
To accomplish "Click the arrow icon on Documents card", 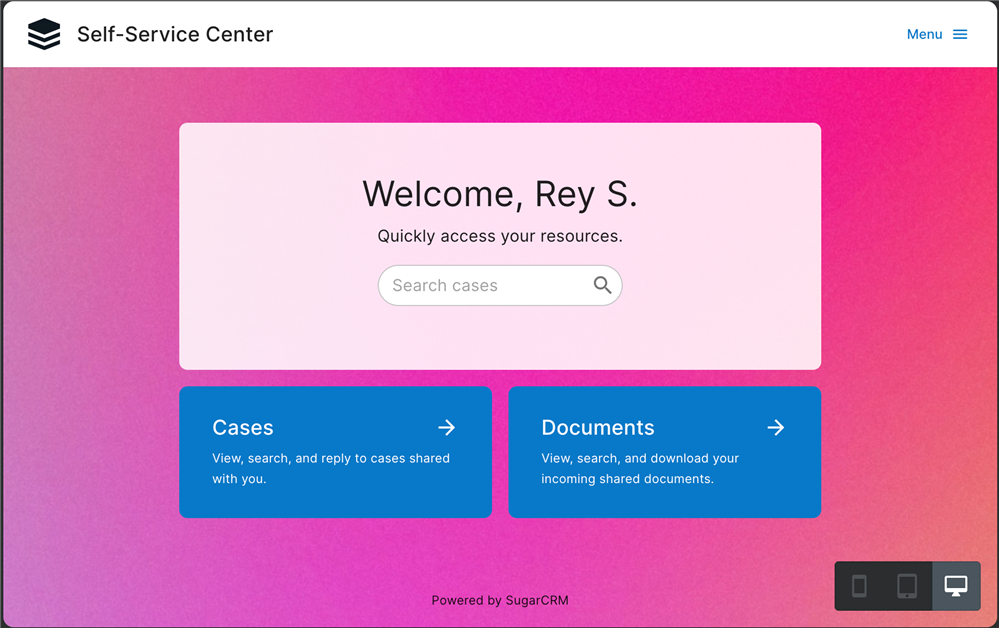I will [x=776, y=428].
